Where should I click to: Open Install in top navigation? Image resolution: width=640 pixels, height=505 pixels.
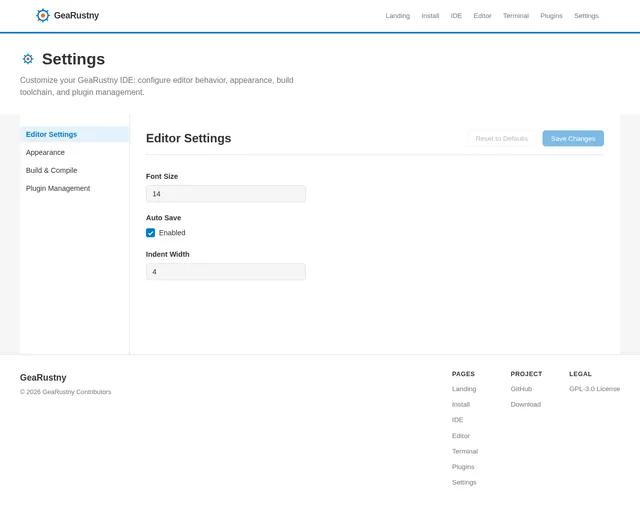(x=430, y=16)
